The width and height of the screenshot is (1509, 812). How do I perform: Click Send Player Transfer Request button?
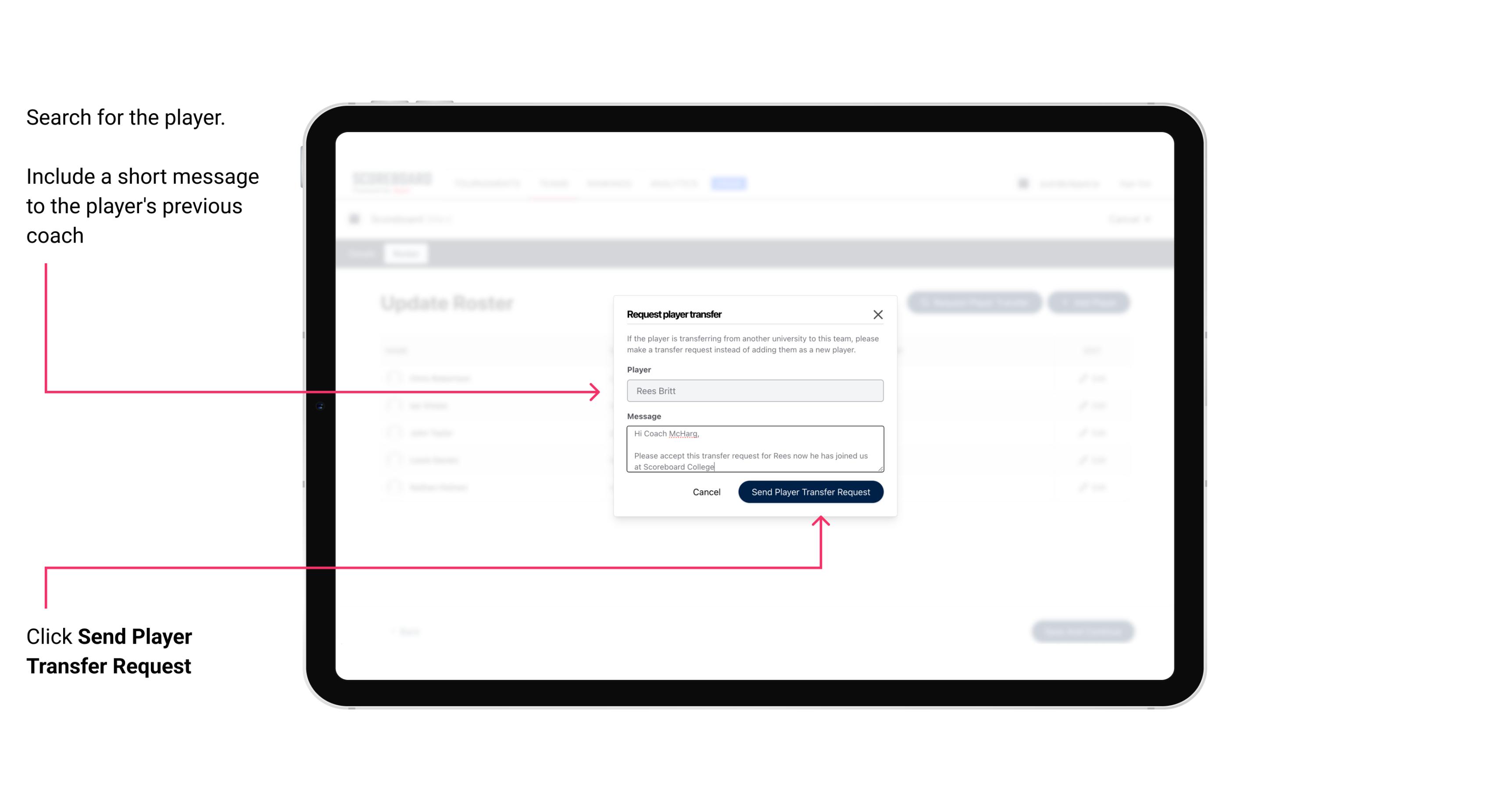coord(810,491)
